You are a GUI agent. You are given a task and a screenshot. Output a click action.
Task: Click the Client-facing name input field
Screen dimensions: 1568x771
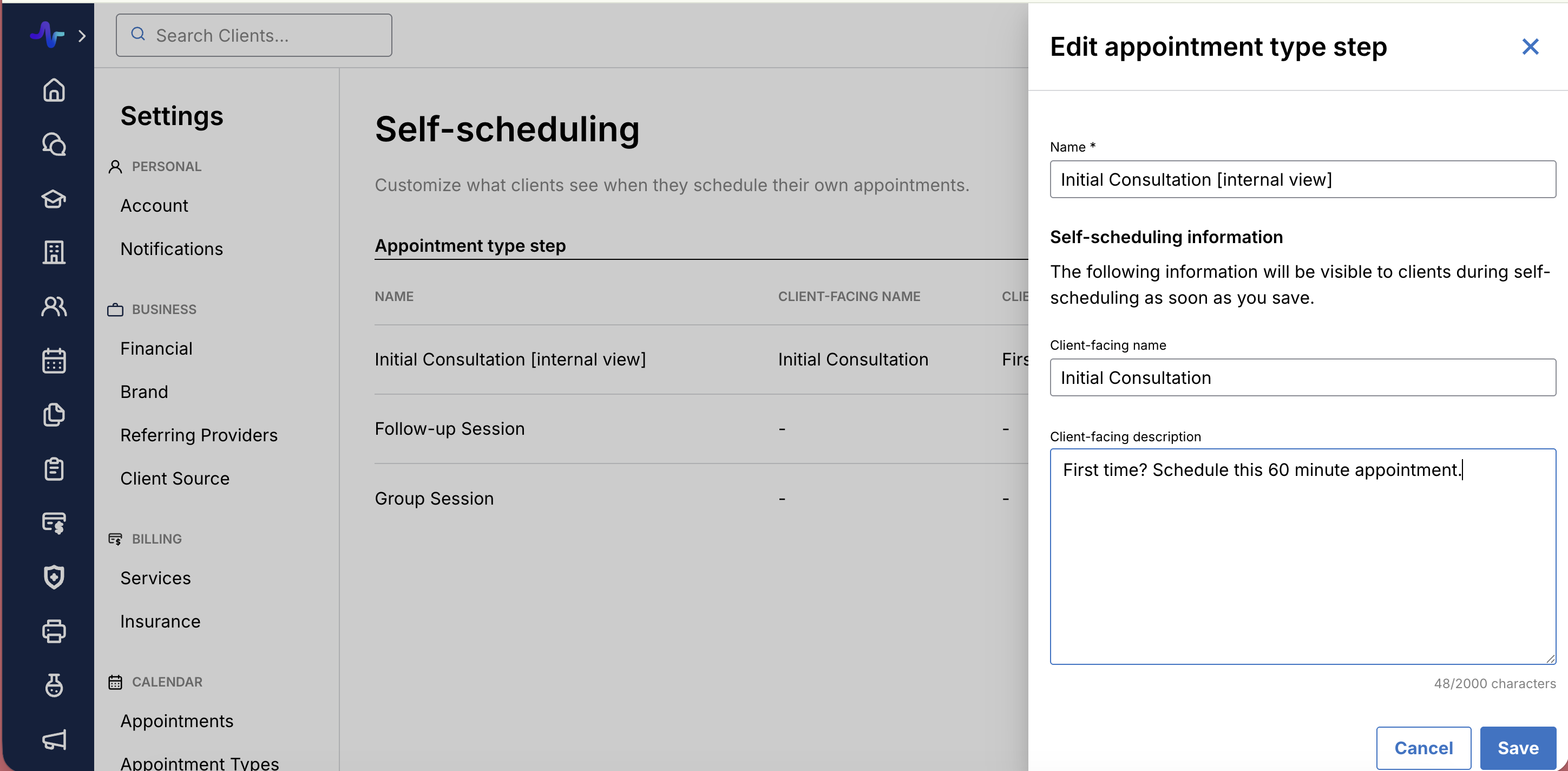1302,377
